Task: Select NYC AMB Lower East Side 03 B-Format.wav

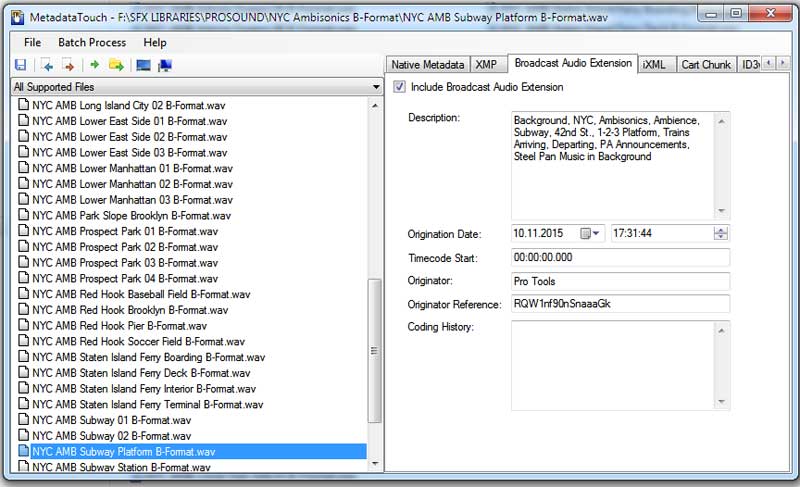Action: point(130,152)
